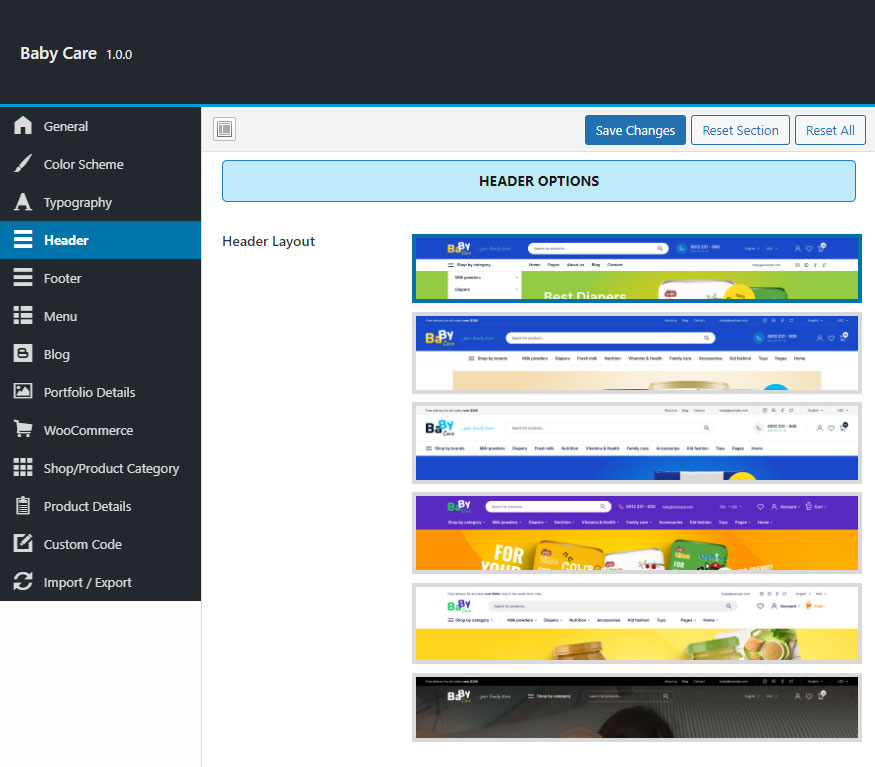
Task: Click the WooCommerce shopping cart icon
Action: (x=23, y=429)
